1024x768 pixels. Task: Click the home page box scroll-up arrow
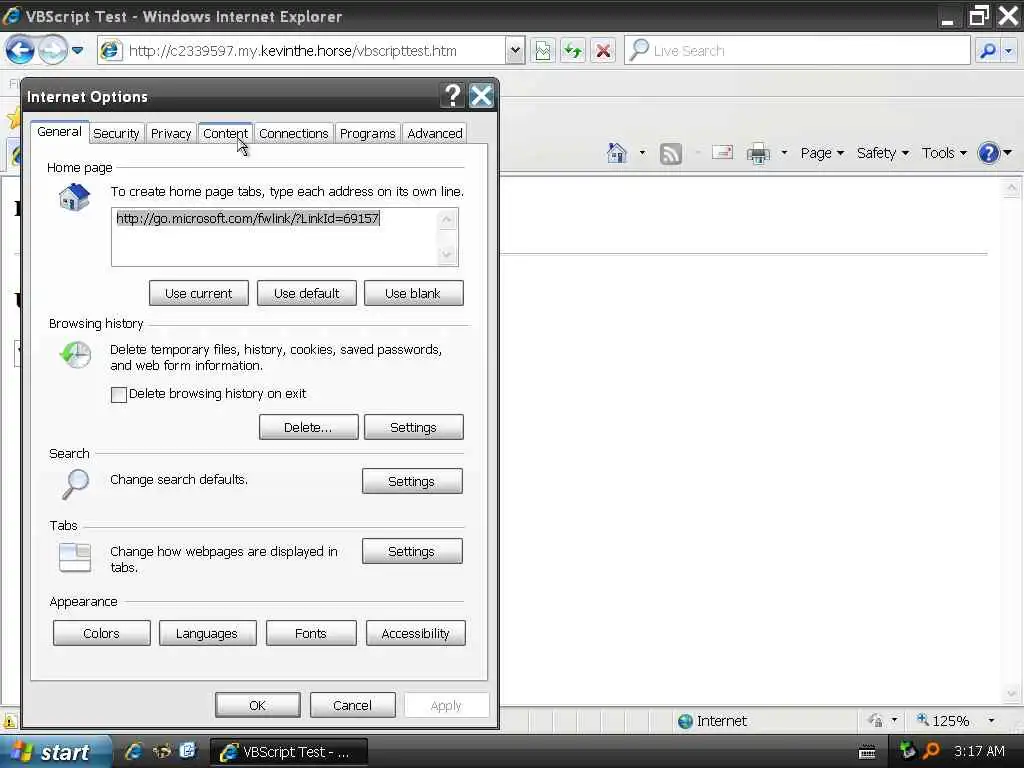tap(447, 219)
